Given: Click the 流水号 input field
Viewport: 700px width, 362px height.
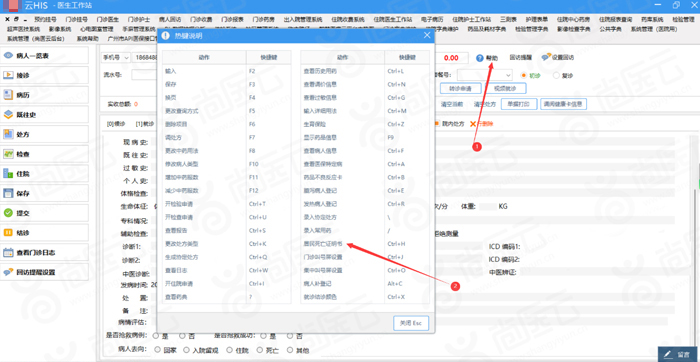Looking at the screenshot, I should pyautogui.click(x=144, y=75).
